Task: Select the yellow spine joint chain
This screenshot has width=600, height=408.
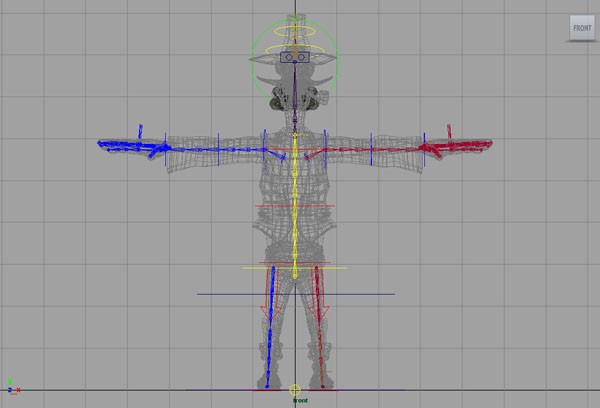Action: tap(296, 200)
